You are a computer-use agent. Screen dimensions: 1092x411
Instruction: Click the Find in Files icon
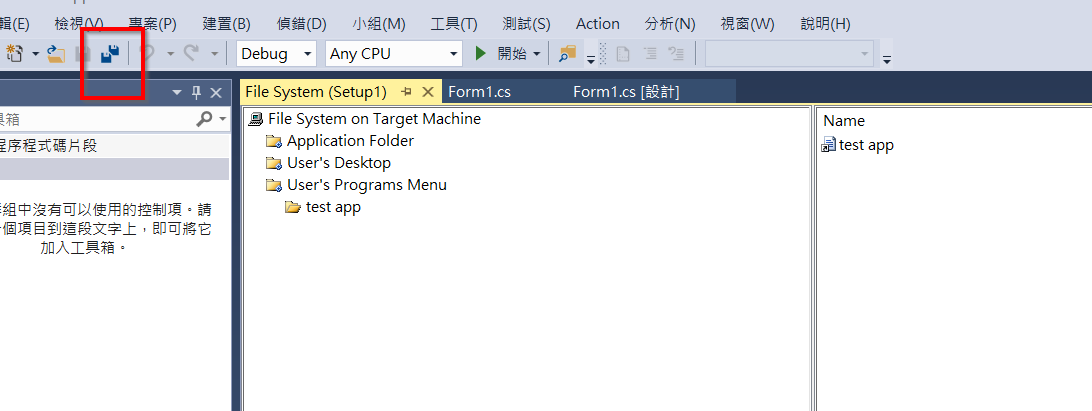568,54
